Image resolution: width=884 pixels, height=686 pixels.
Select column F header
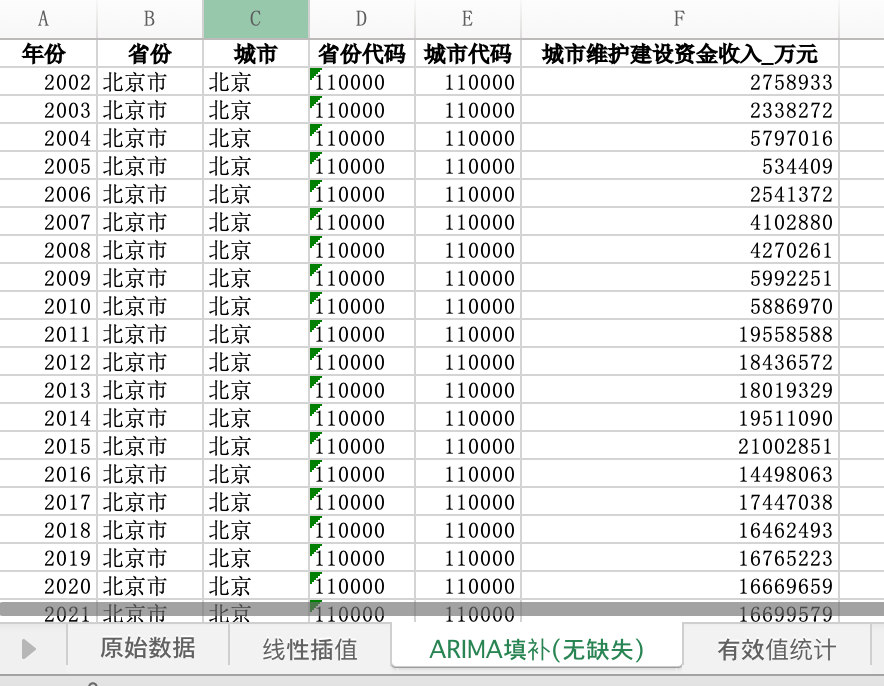click(x=680, y=19)
